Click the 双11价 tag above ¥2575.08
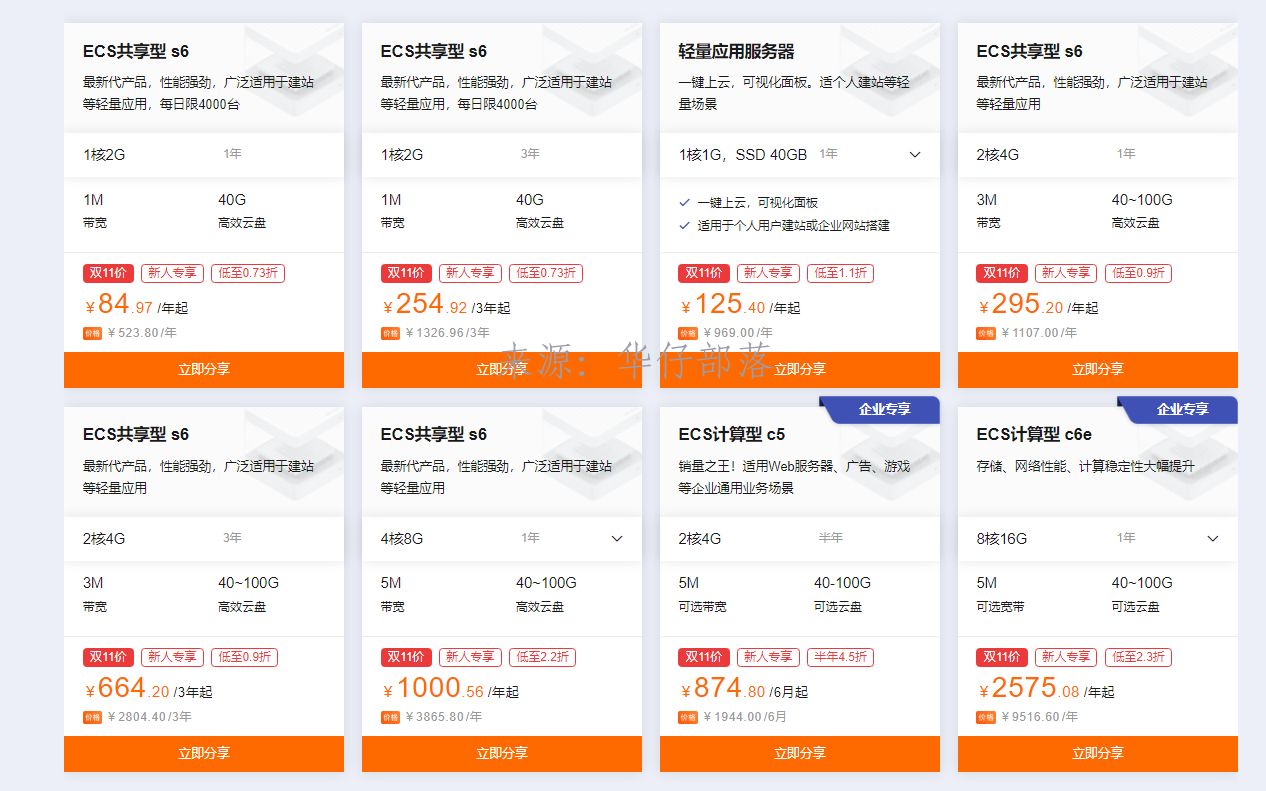The height and width of the screenshot is (791, 1266). (x=1002, y=657)
